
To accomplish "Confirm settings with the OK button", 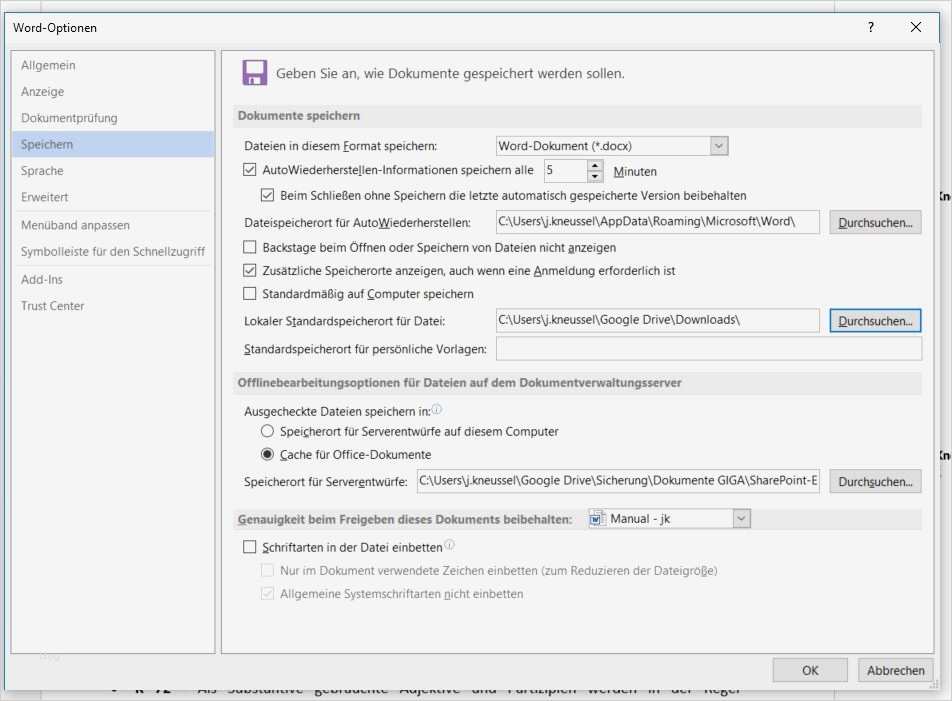I will tap(810, 670).
